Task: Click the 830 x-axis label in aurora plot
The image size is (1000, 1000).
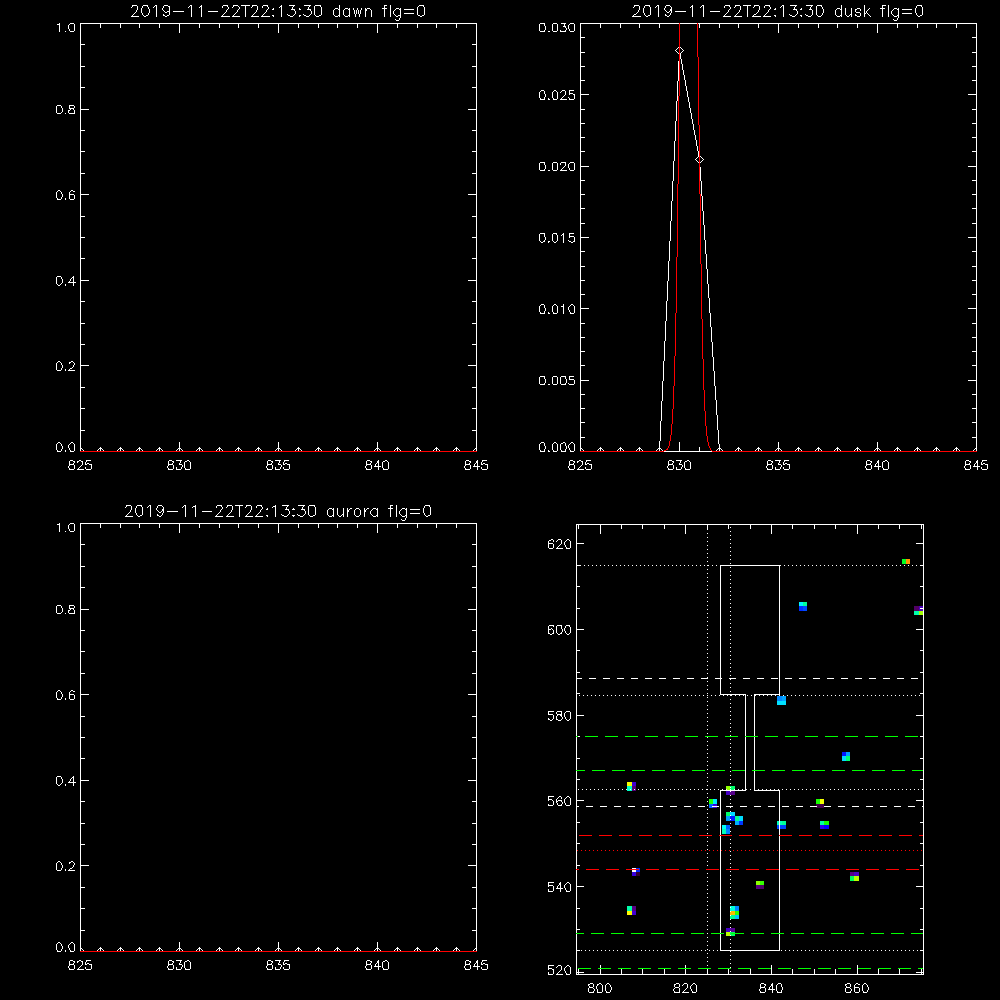Action: click(179, 966)
